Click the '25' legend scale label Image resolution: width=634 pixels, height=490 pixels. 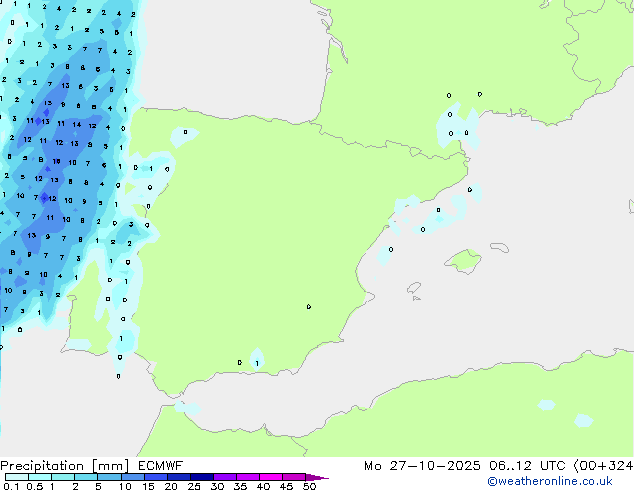pos(194,486)
